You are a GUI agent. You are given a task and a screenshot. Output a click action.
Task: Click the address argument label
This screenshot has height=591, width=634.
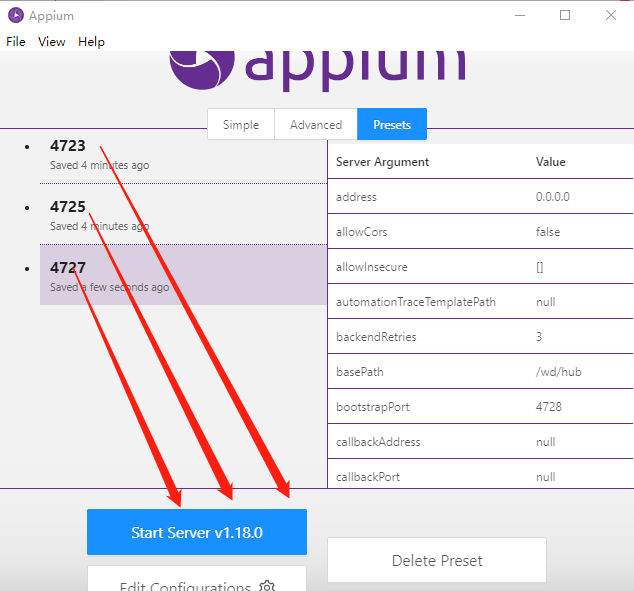tap(356, 197)
